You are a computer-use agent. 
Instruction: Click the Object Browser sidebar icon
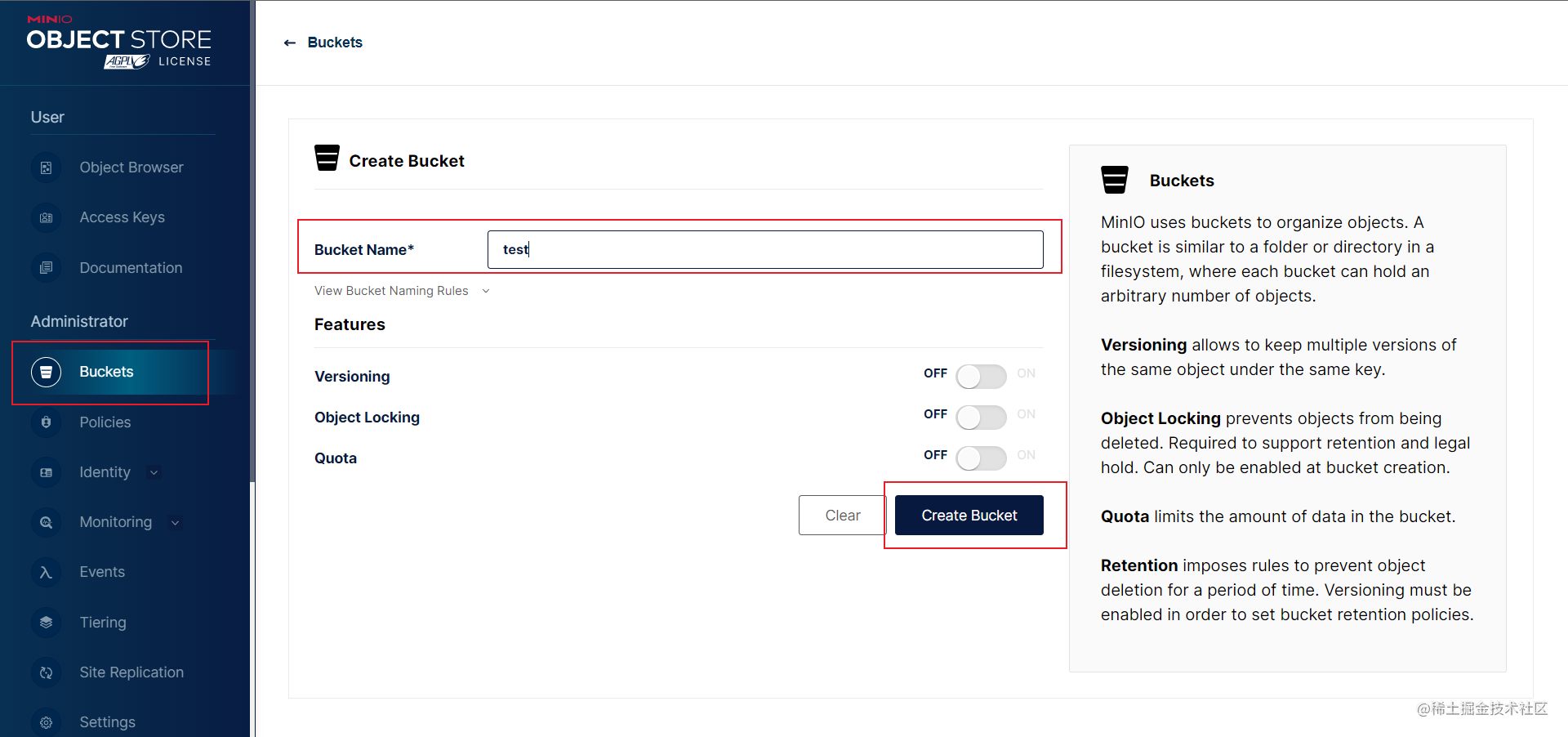coord(47,167)
